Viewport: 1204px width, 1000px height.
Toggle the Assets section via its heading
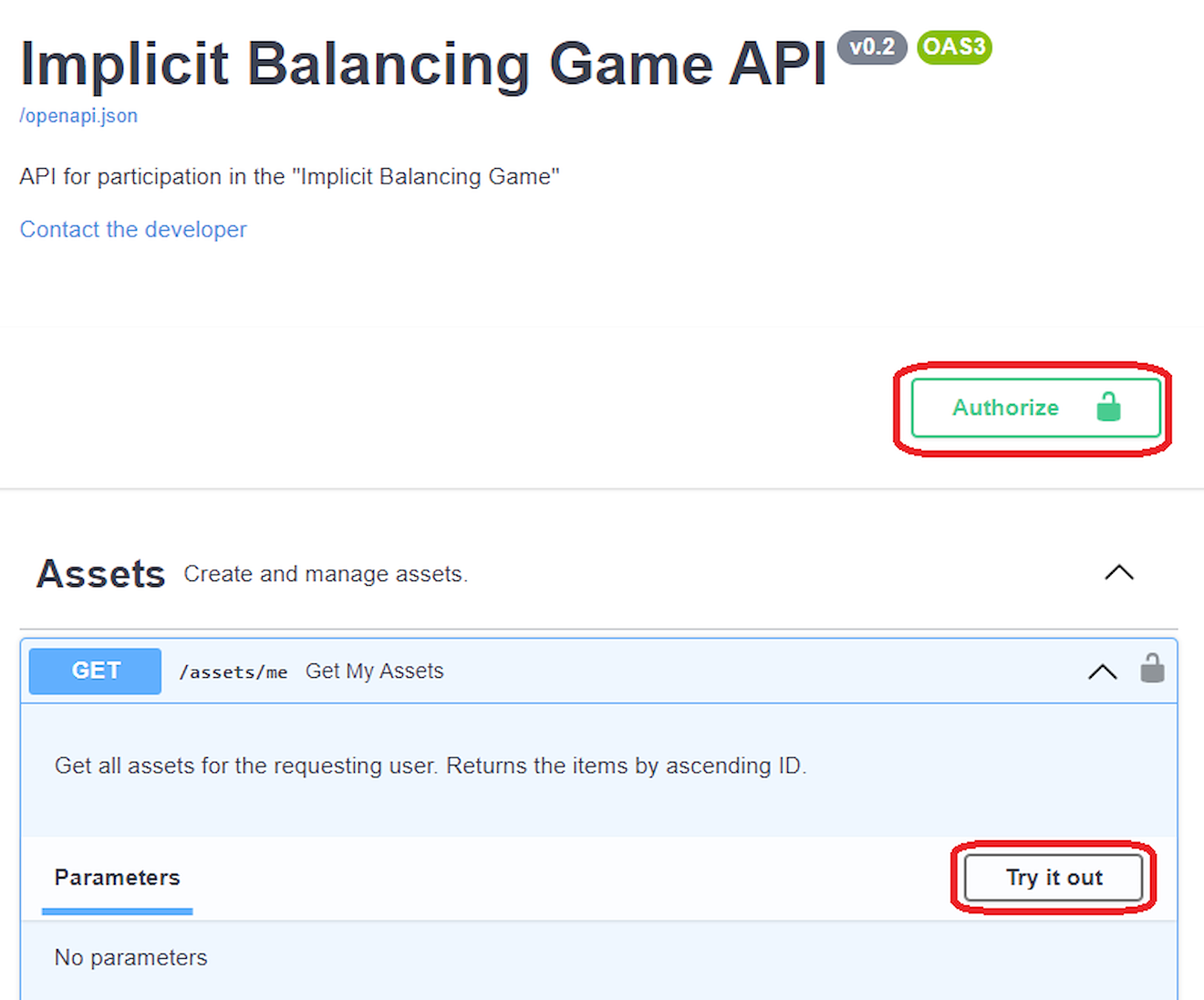pyautogui.click(x=101, y=574)
